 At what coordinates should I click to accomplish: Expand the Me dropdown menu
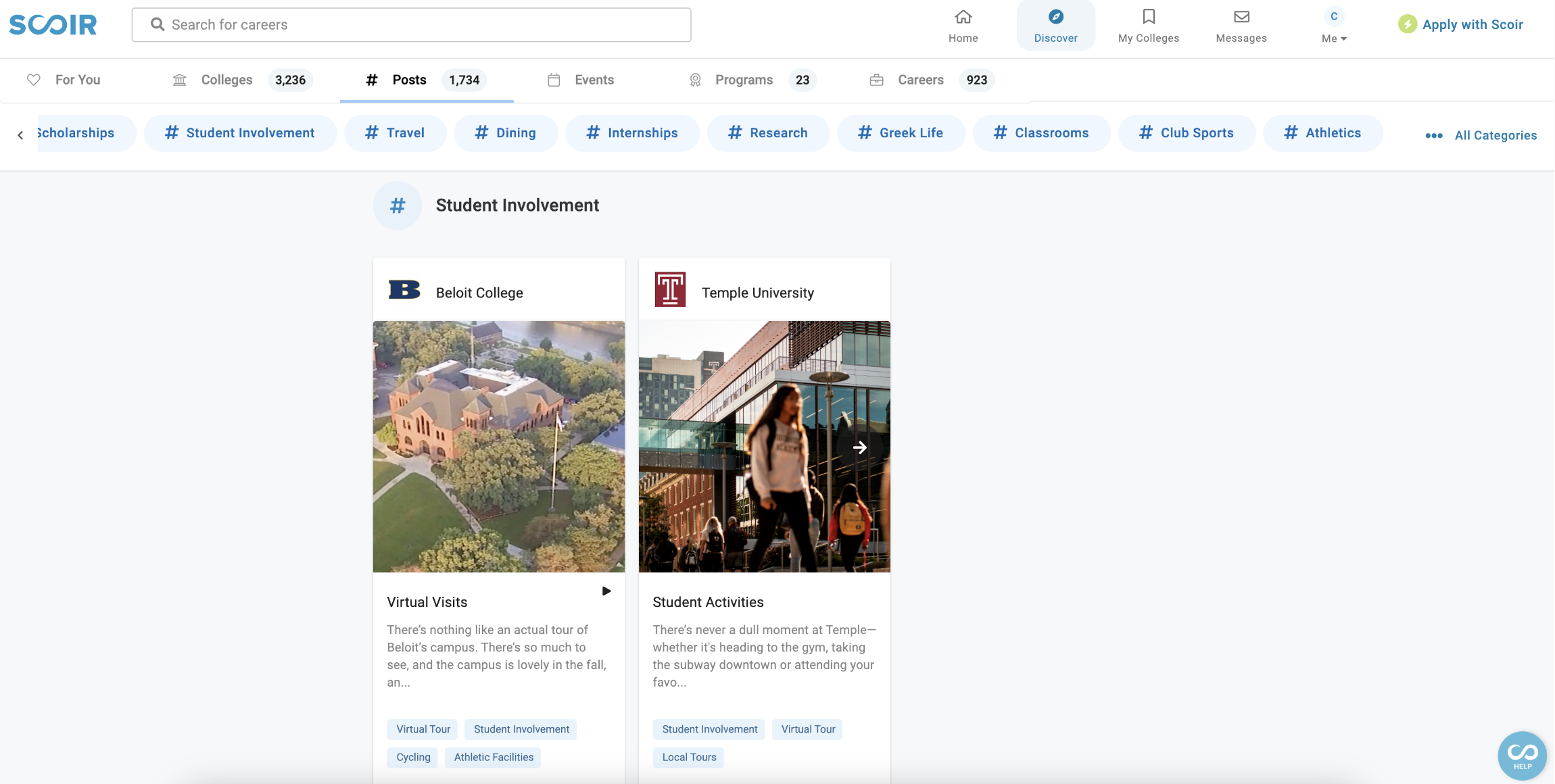click(1334, 39)
